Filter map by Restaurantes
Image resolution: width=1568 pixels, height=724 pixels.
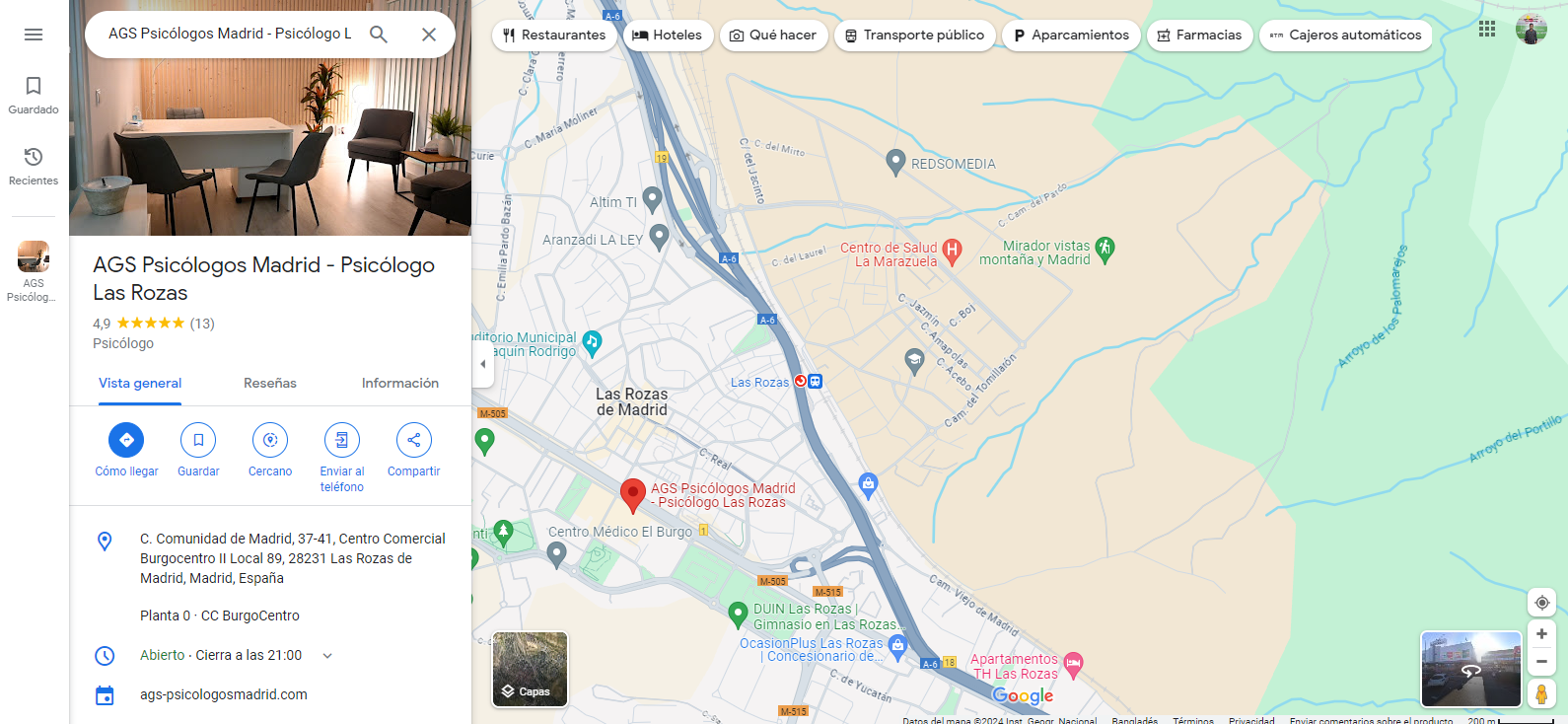pos(554,36)
